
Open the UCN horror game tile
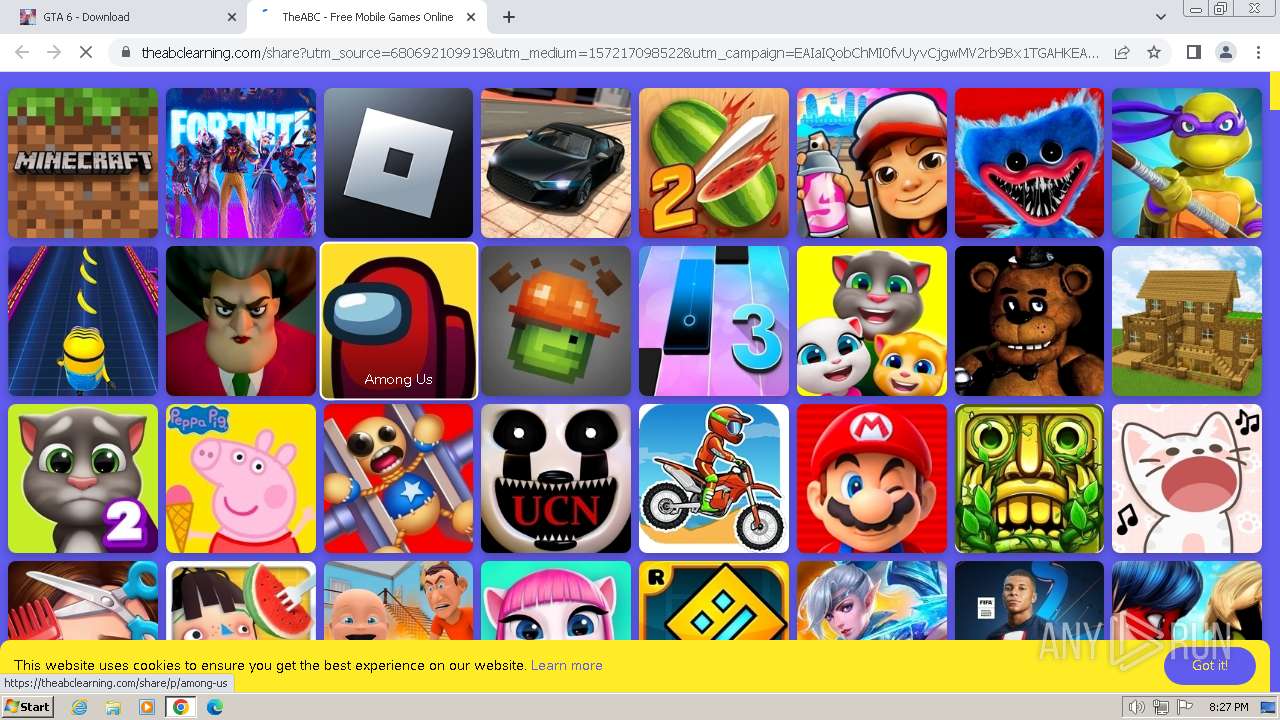coord(556,478)
